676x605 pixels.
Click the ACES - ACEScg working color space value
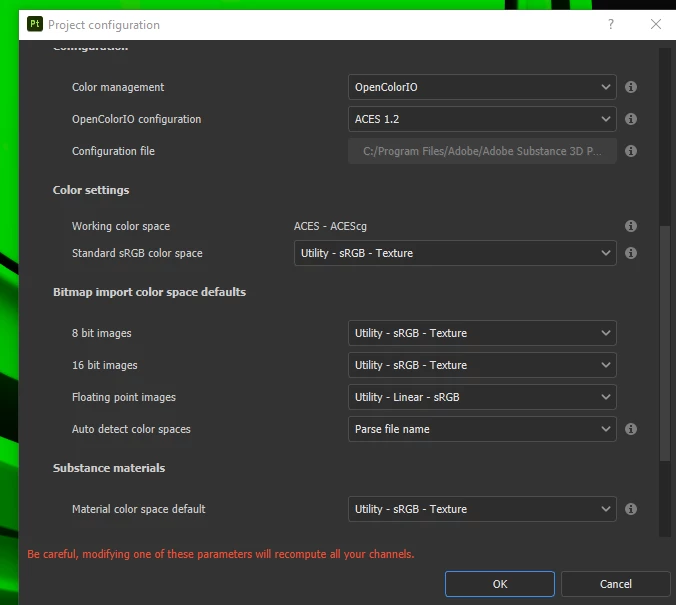330,226
